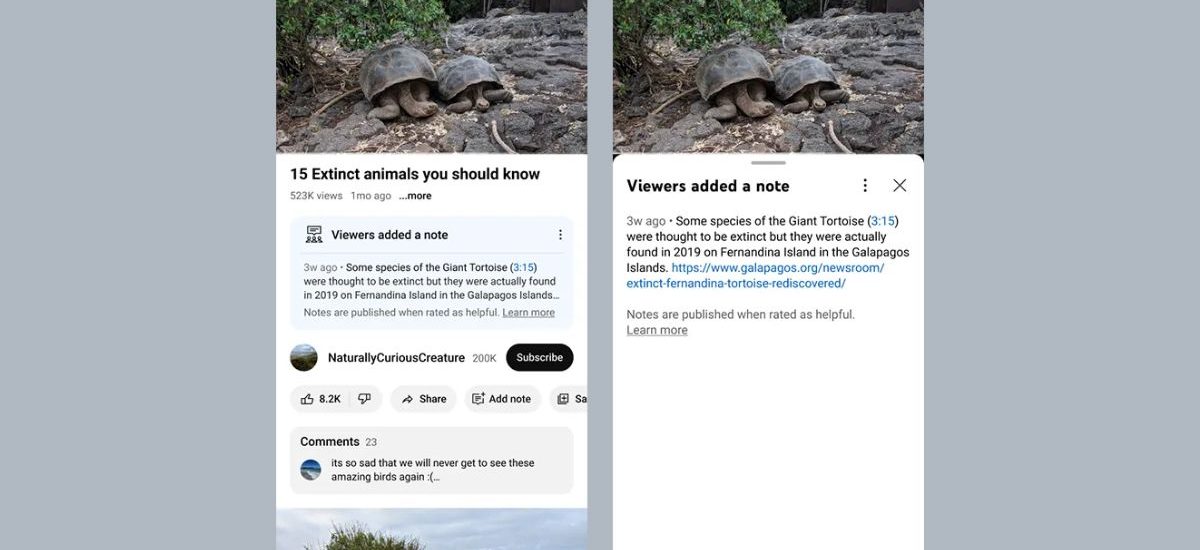
Task: Click Learn more in the note card
Action: tap(528, 313)
